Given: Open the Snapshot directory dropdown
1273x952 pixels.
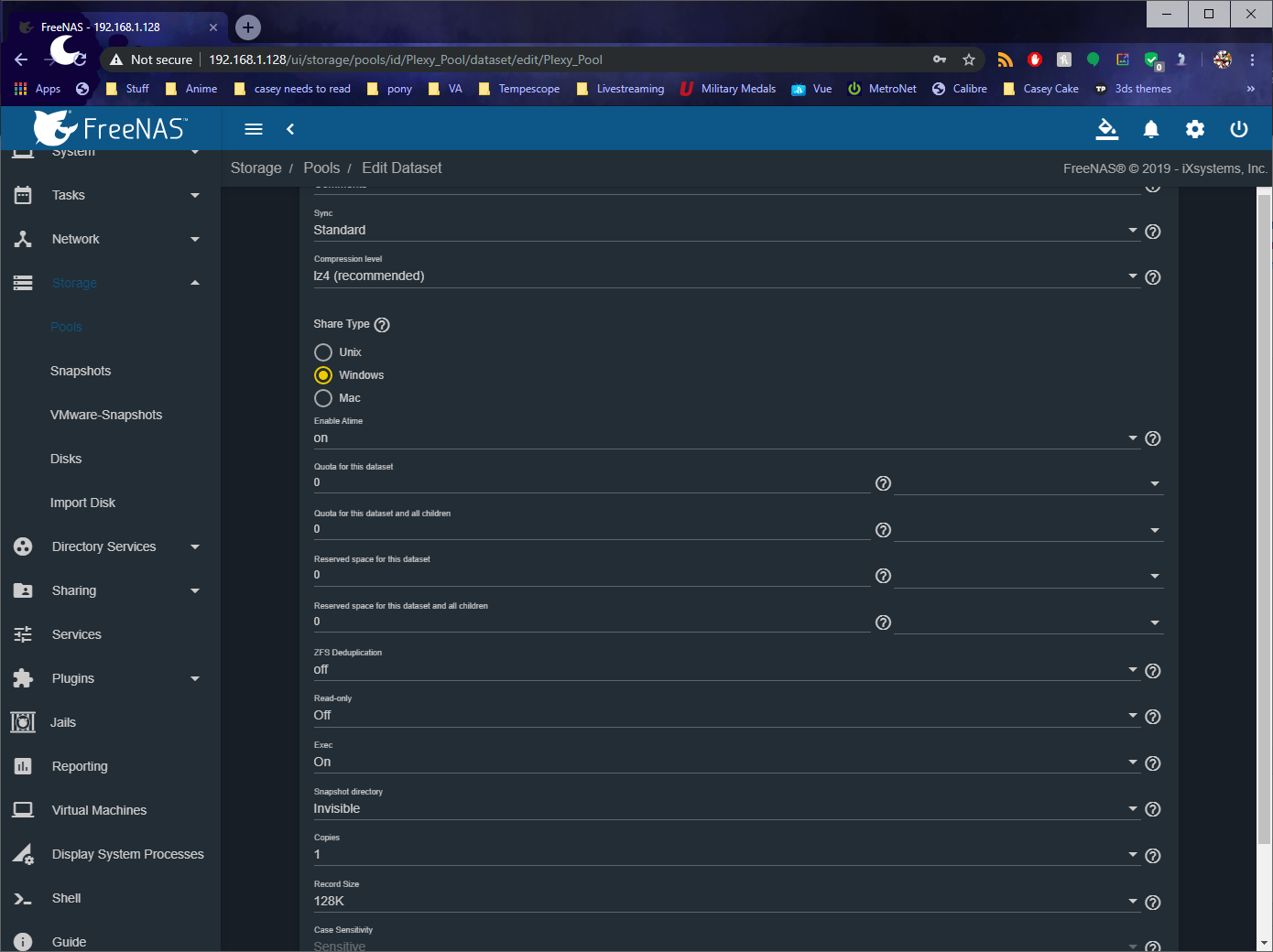Looking at the screenshot, I should point(726,808).
